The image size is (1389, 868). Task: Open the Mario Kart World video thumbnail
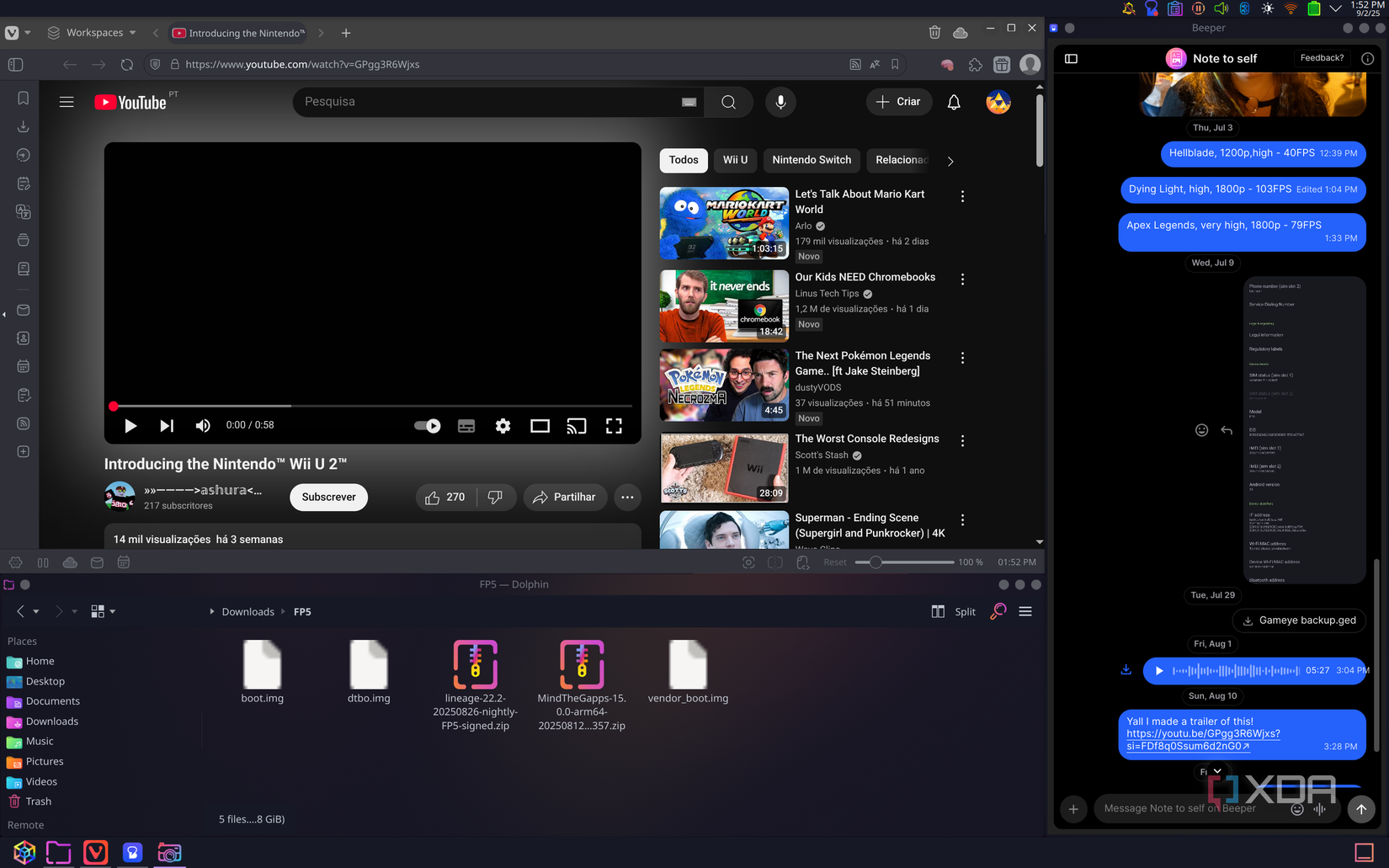click(724, 222)
